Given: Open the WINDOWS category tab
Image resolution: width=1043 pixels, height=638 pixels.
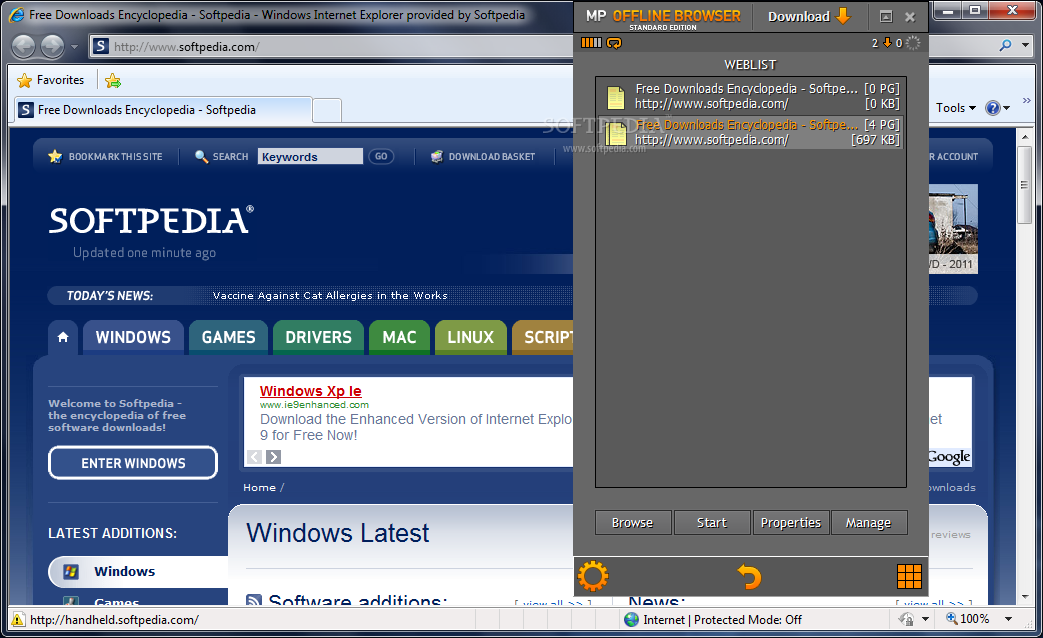Looking at the screenshot, I should click(133, 337).
